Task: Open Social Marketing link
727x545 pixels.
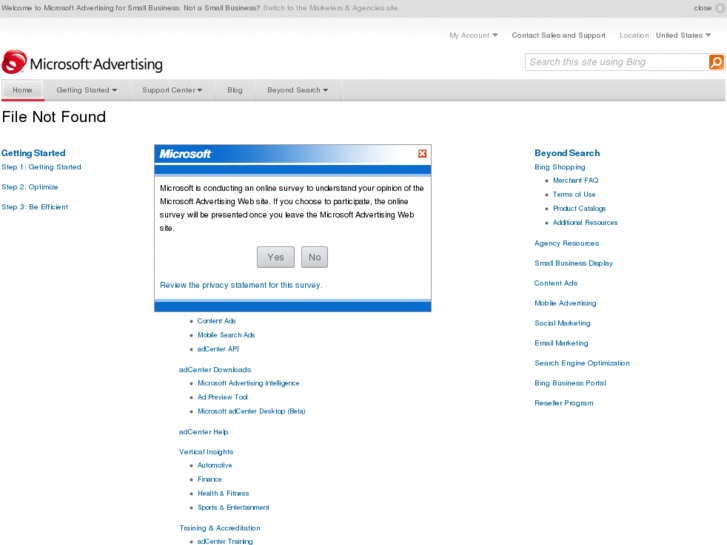Action: point(562,323)
